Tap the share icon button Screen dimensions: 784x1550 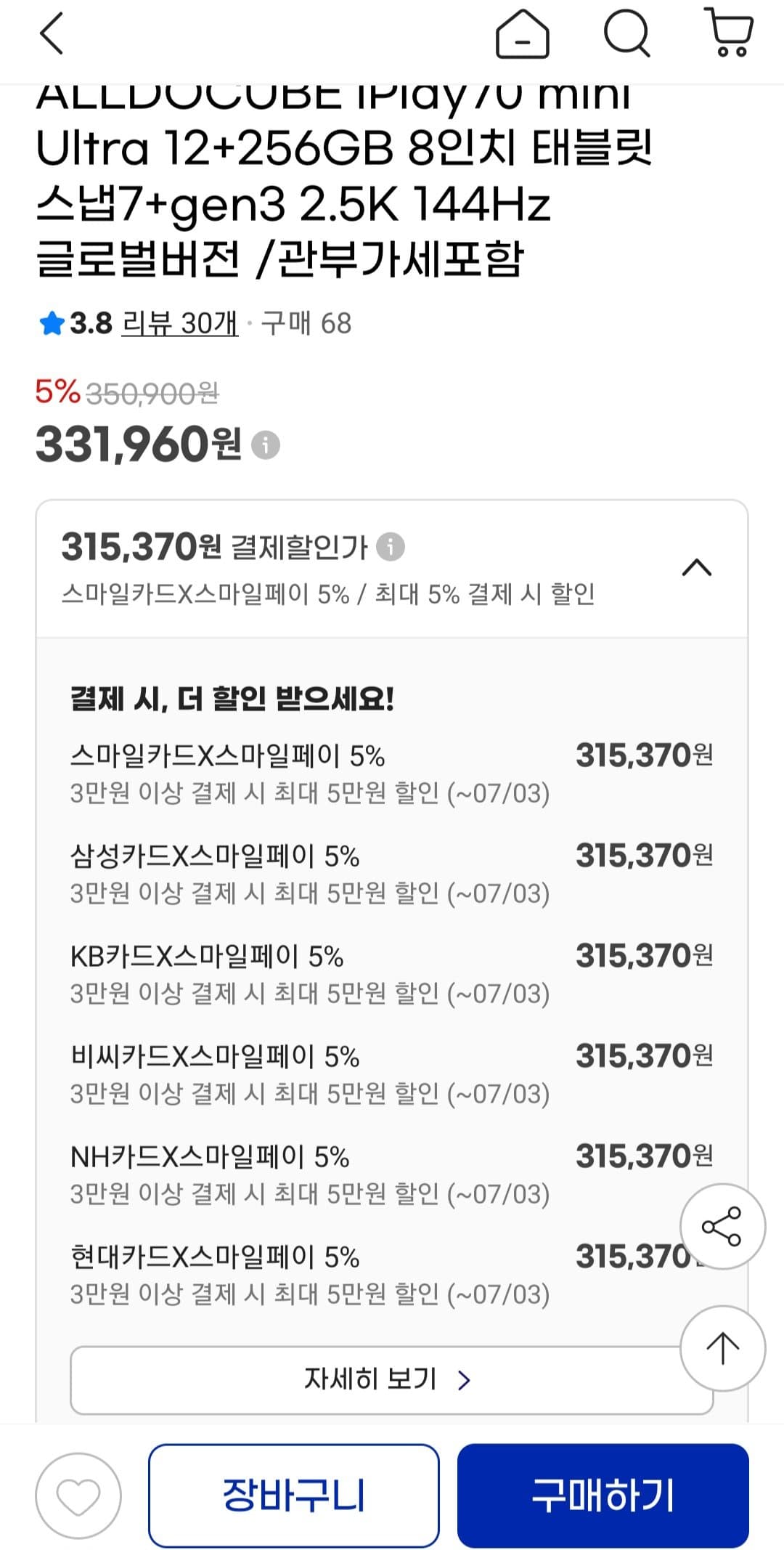click(x=722, y=1226)
